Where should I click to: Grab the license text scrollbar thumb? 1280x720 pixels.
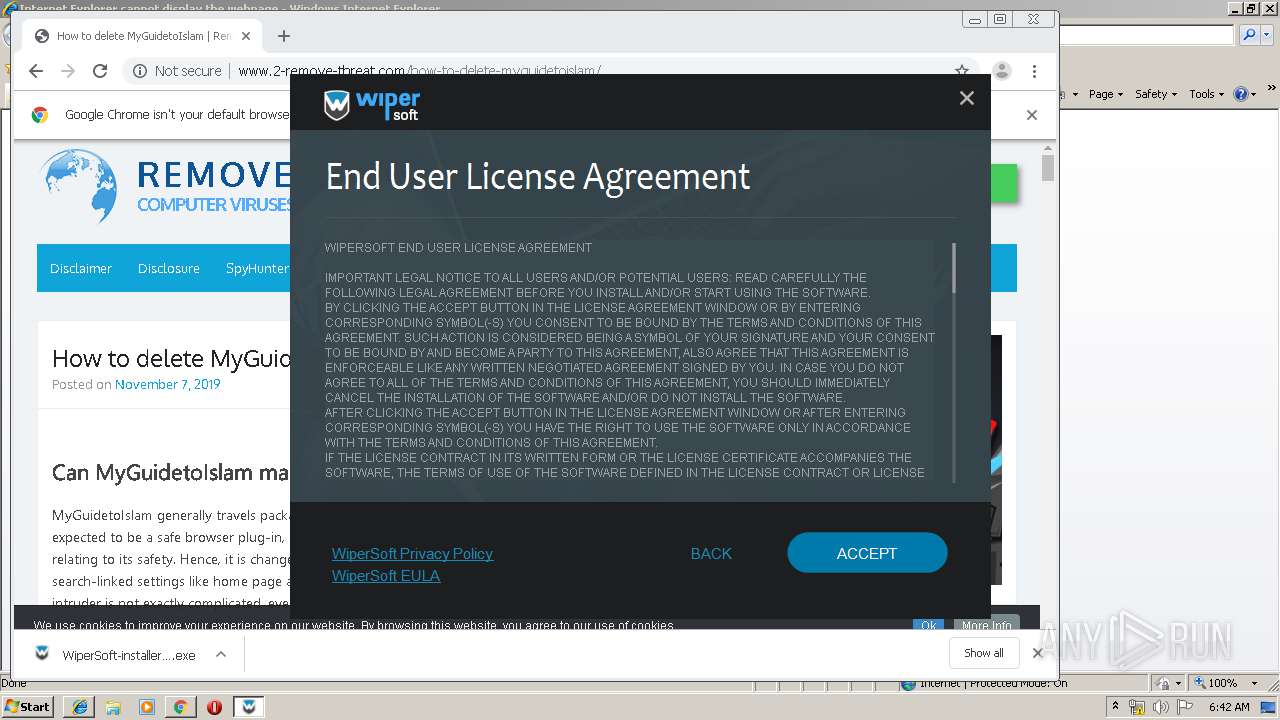954,267
